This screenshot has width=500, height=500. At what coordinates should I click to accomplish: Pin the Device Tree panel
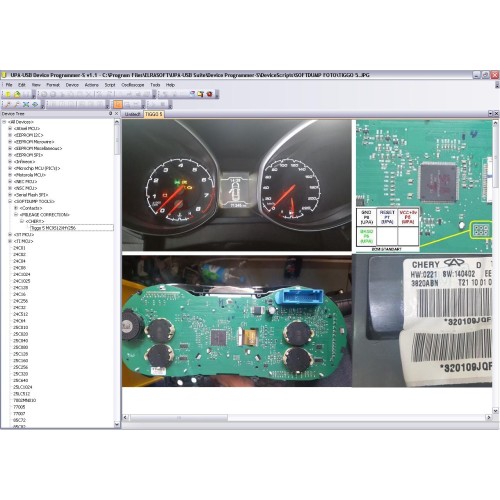coord(110,114)
